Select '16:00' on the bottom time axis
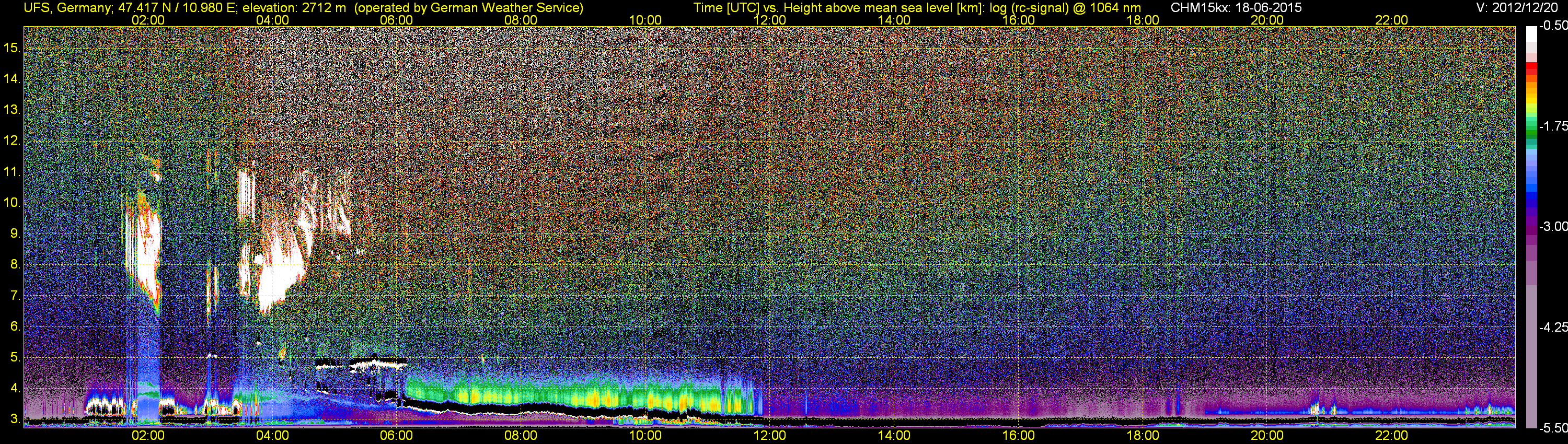 pyautogui.click(x=1018, y=436)
